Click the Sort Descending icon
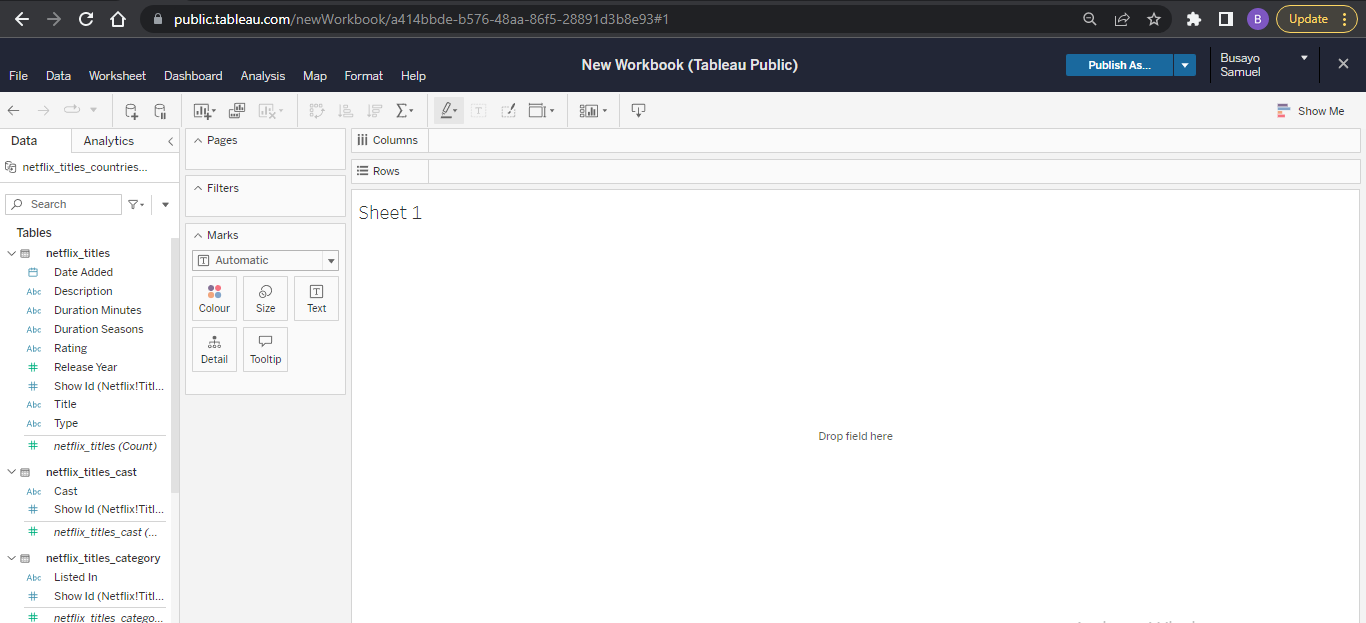The image size is (1366, 623). (375, 111)
